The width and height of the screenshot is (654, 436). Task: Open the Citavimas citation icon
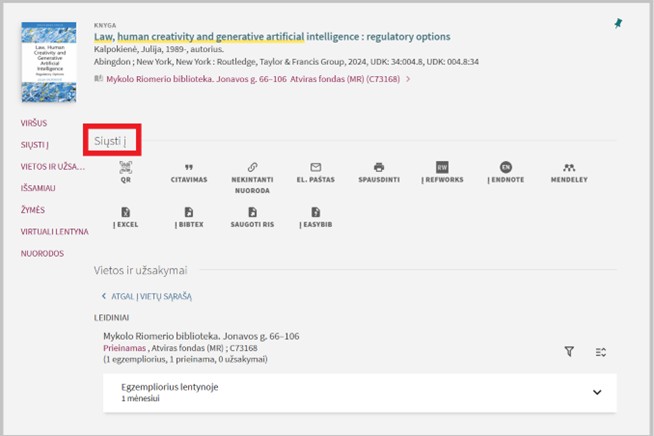pyautogui.click(x=188, y=168)
